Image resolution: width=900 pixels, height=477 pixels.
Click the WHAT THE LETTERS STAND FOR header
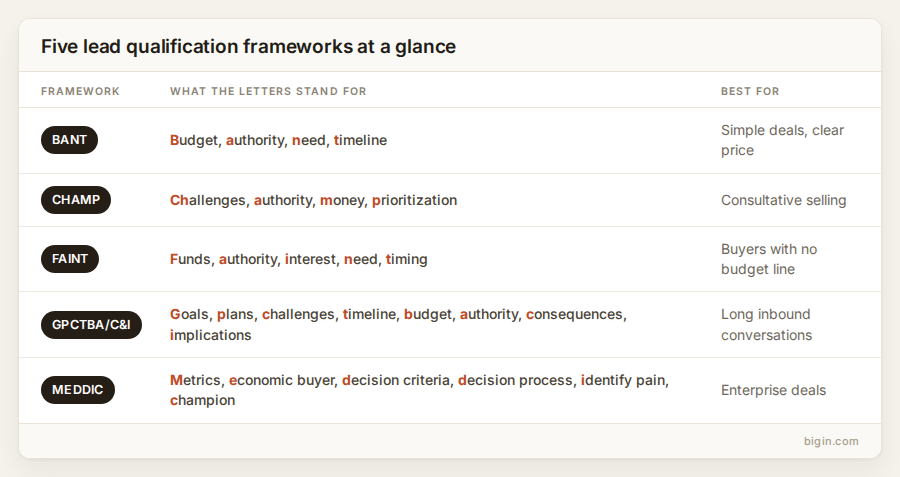(x=268, y=91)
